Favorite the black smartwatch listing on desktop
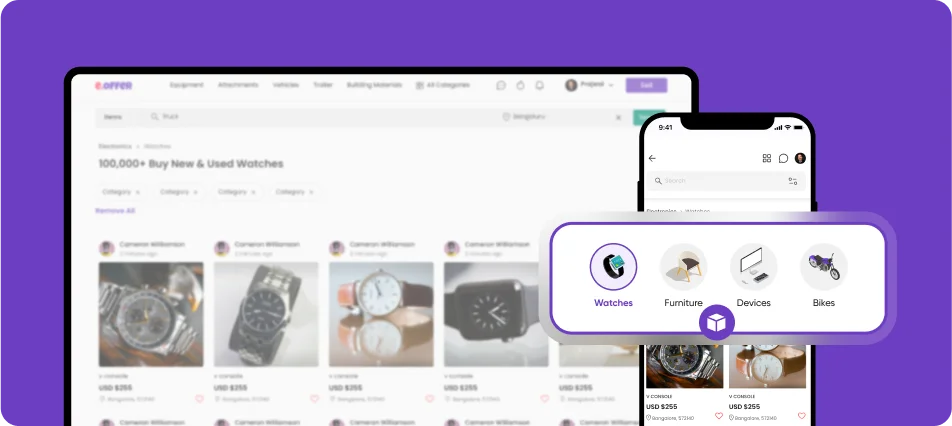Image resolution: width=952 pixels, height=426 pixels. [x=545, y=399]
